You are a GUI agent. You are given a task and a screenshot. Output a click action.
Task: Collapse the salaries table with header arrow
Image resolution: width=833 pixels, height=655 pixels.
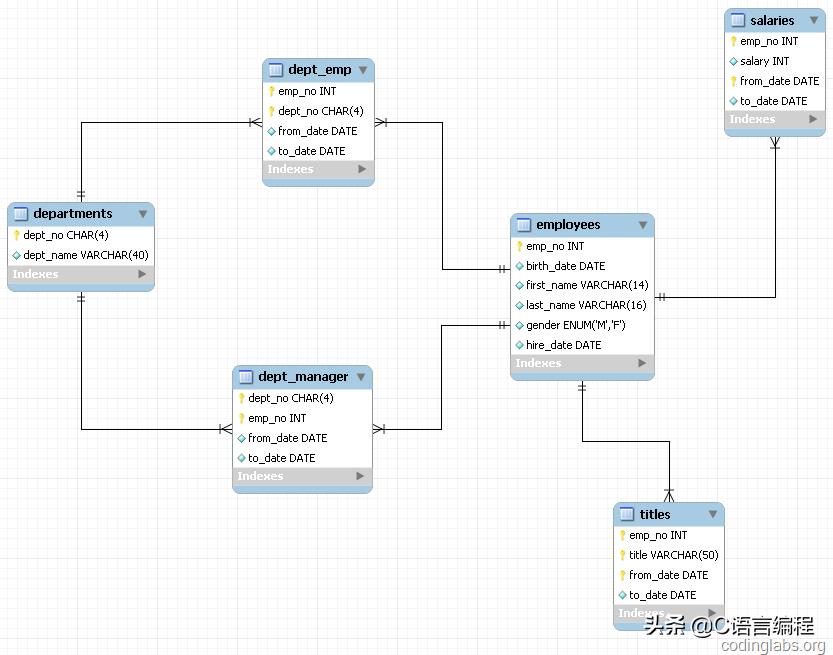tap(814, 21)
